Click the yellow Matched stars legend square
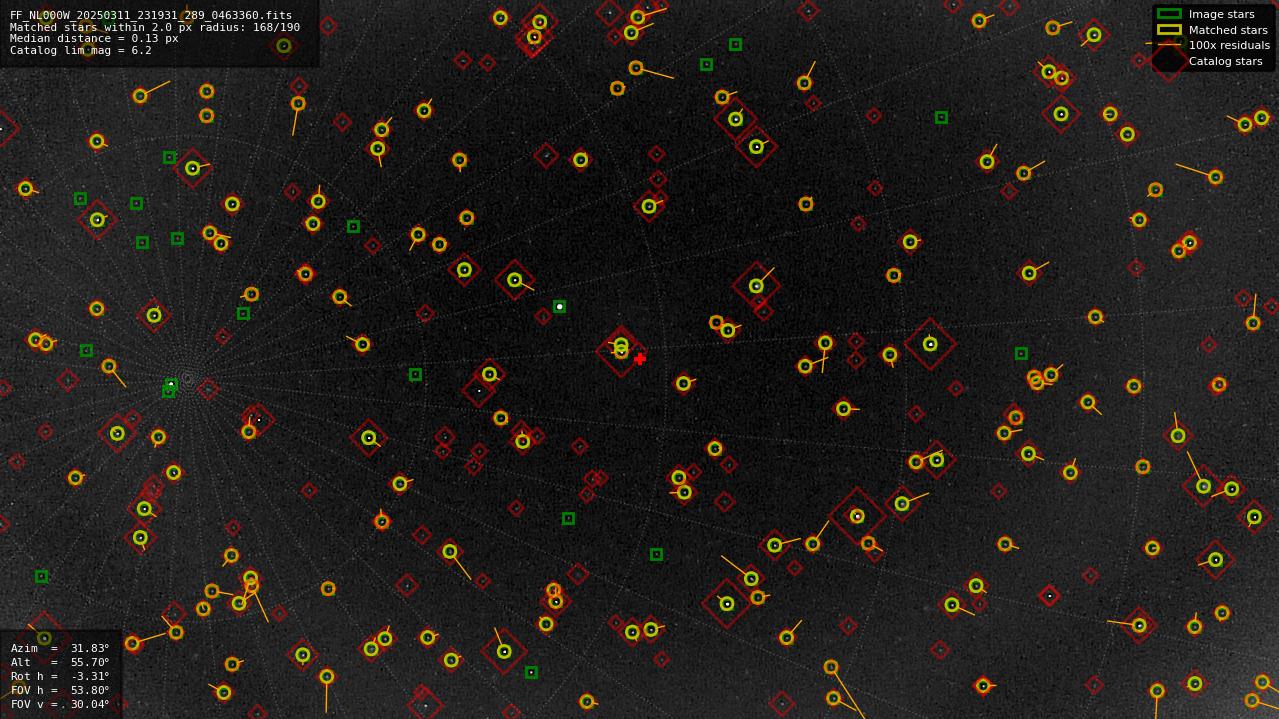 (x=1169, y=30)
